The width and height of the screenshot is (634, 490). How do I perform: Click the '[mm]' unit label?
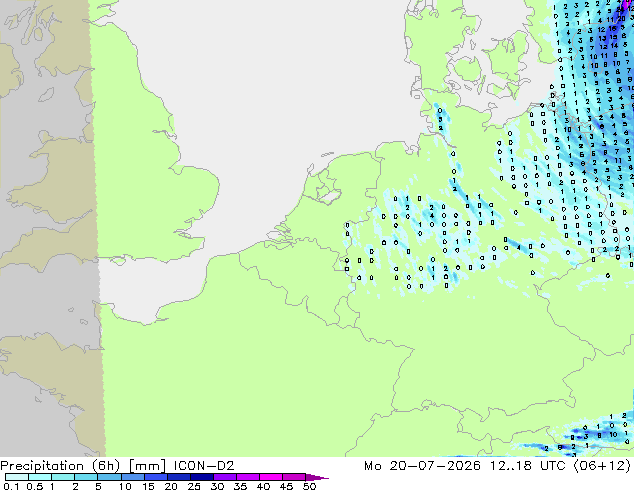coord(147,466)
